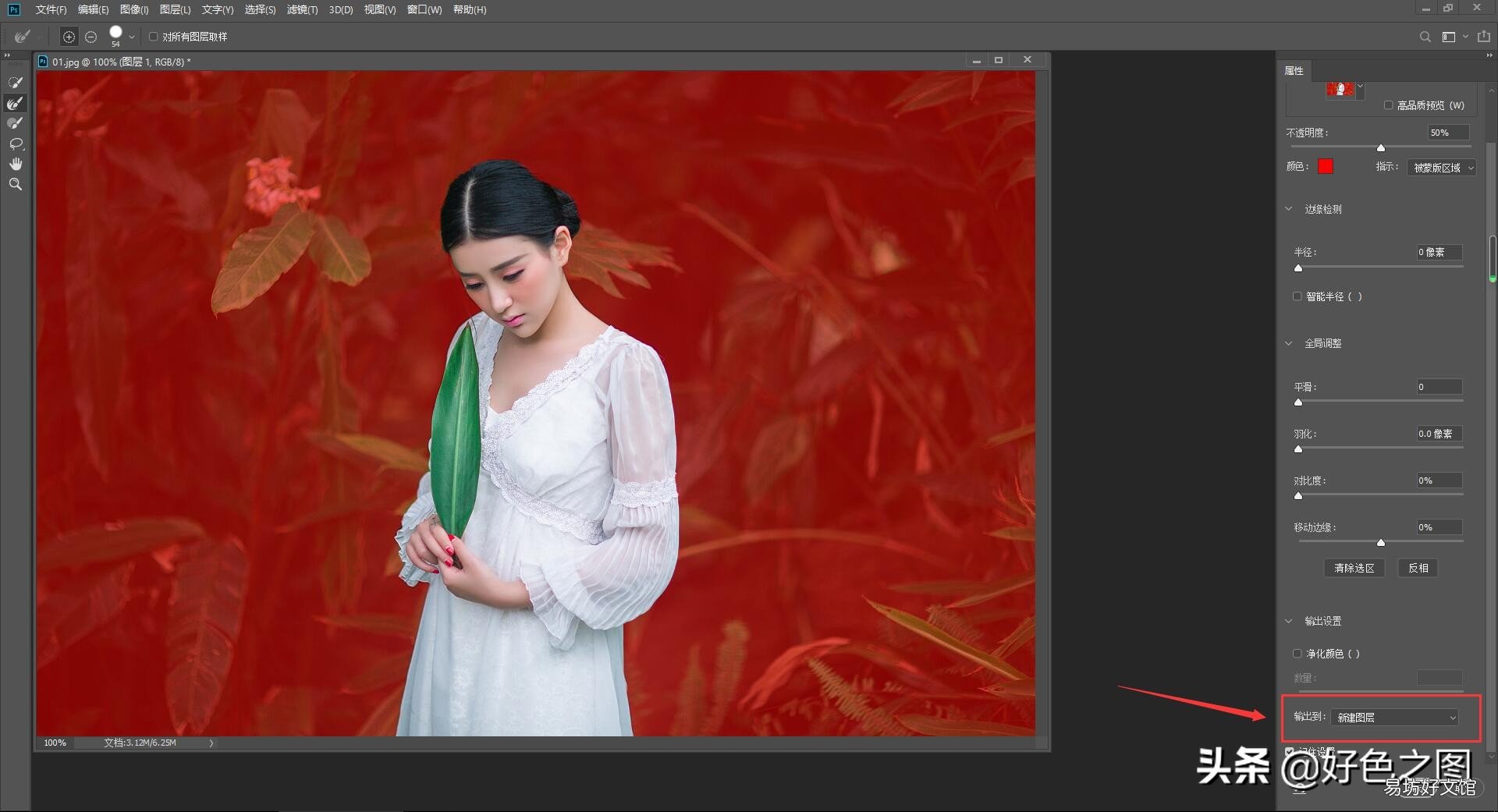Click the 01.jpg document Ps icon
1498x812 pixels.
[43, 61]
